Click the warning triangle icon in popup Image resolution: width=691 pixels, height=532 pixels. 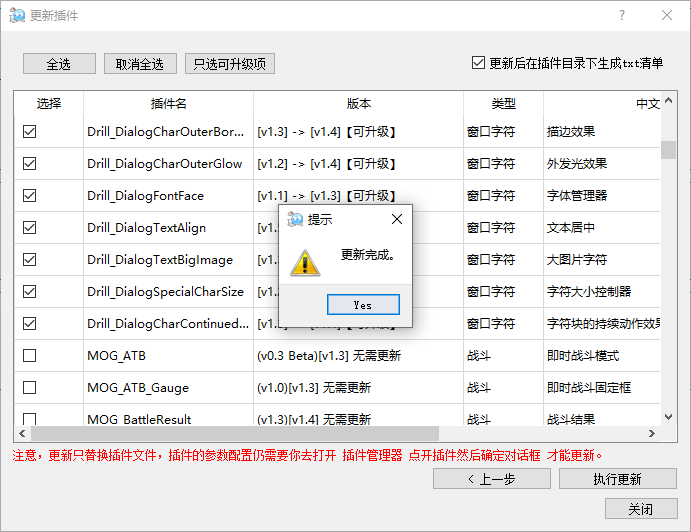click(305, 262)
